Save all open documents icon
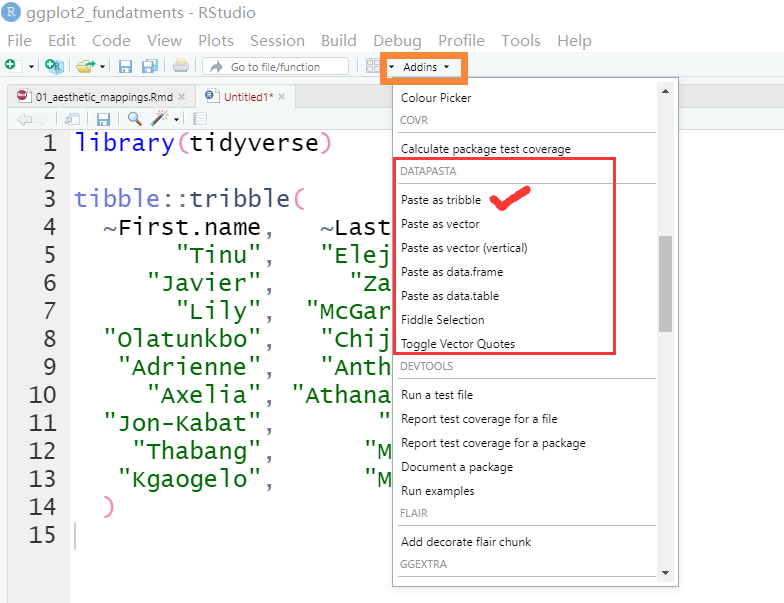 (x=149, y=66)
